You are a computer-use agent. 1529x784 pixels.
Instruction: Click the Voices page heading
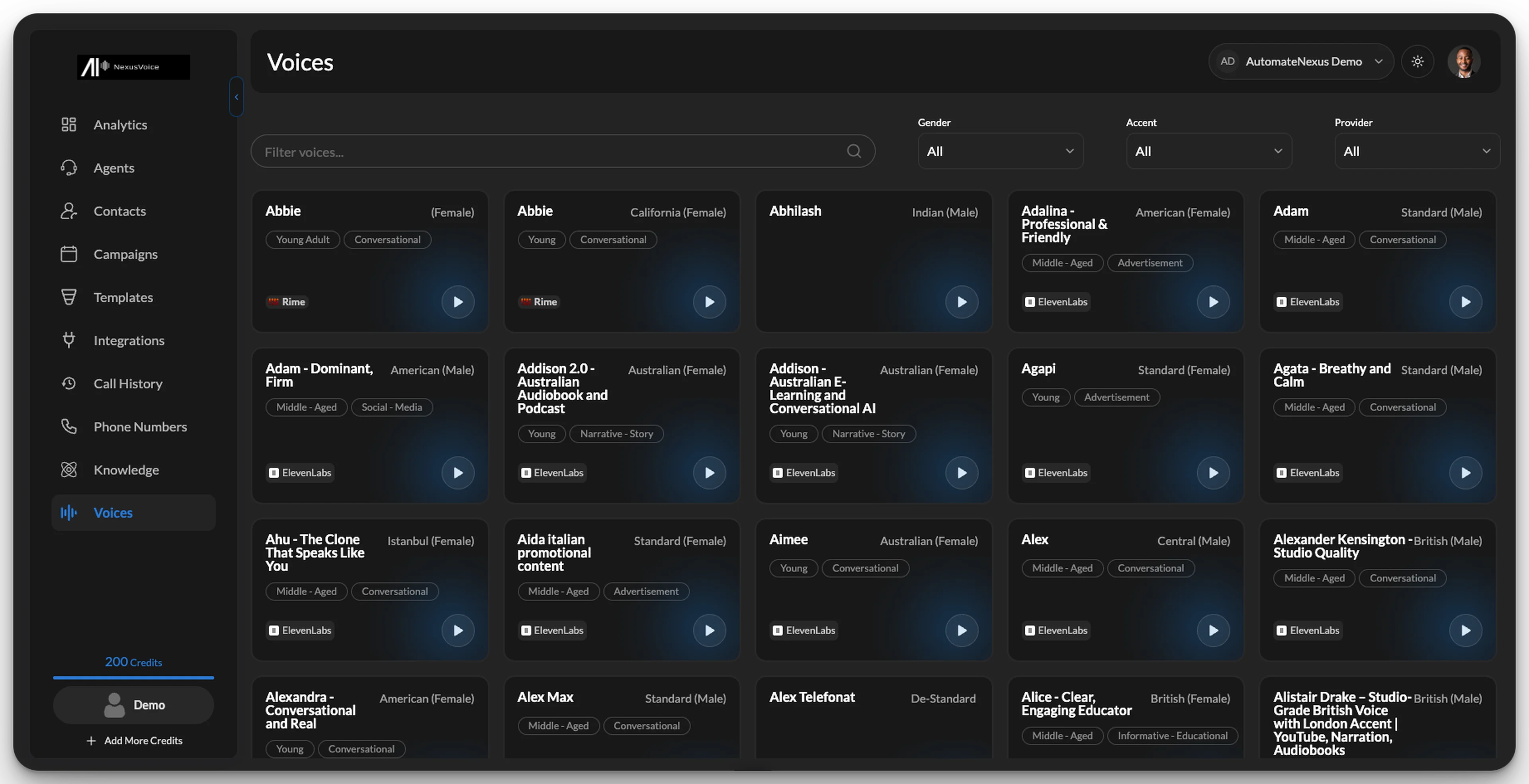pyautogui.click(x=300, y=62)
